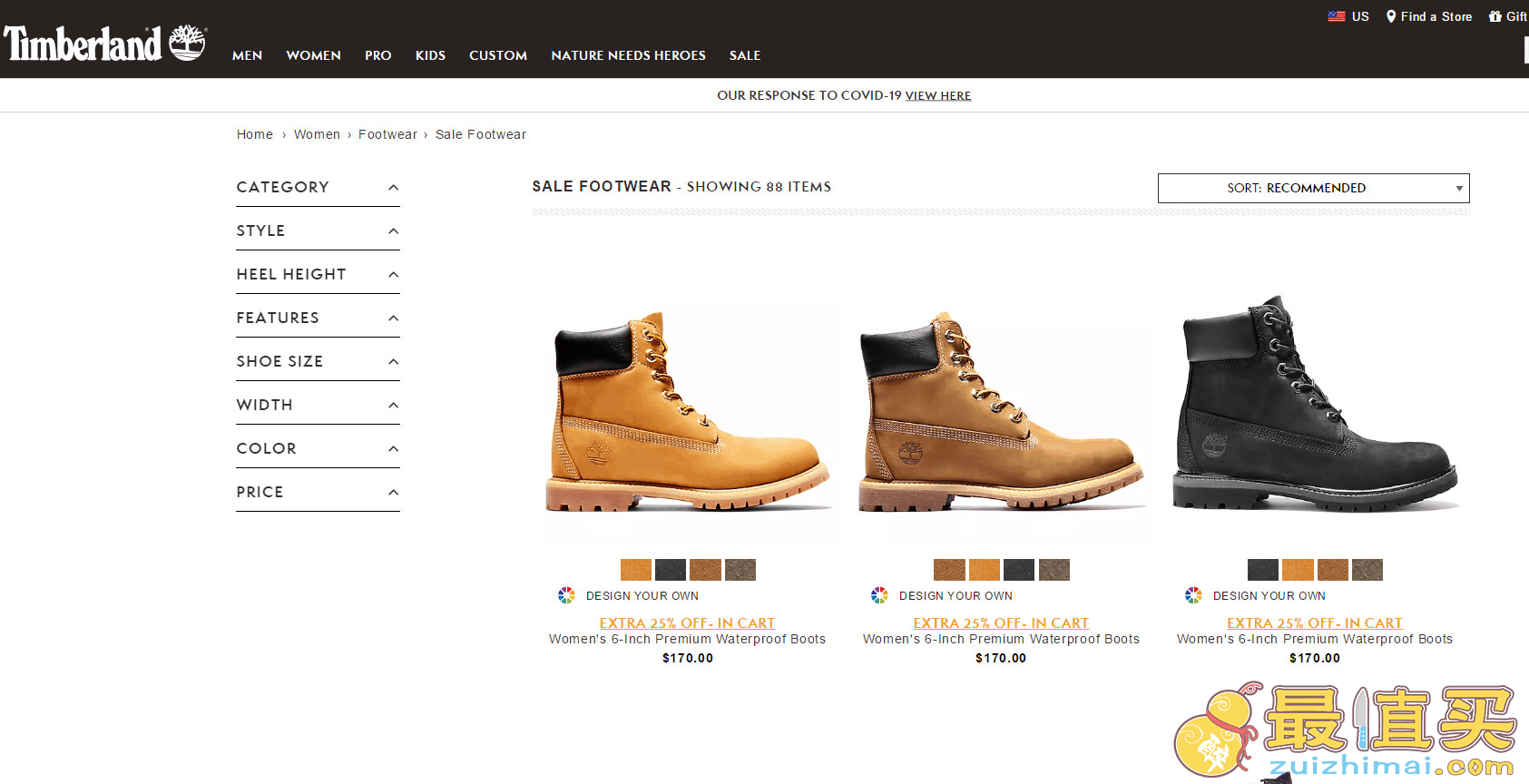
Task: Open black boot product title
Action: pos(1315,639)
